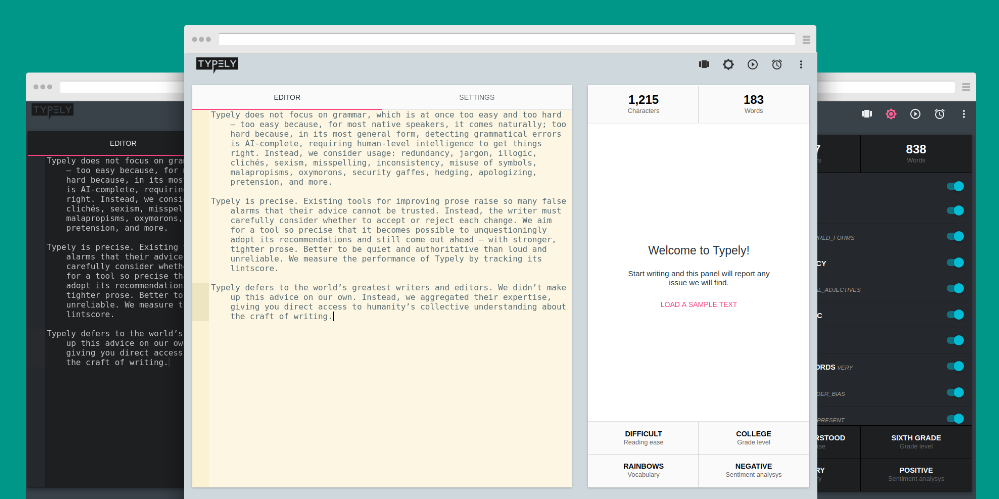Open the three-dot menu in front window
Image resolution: width=999 pixels, height=499 pixels.
click(x=801, y=64)
